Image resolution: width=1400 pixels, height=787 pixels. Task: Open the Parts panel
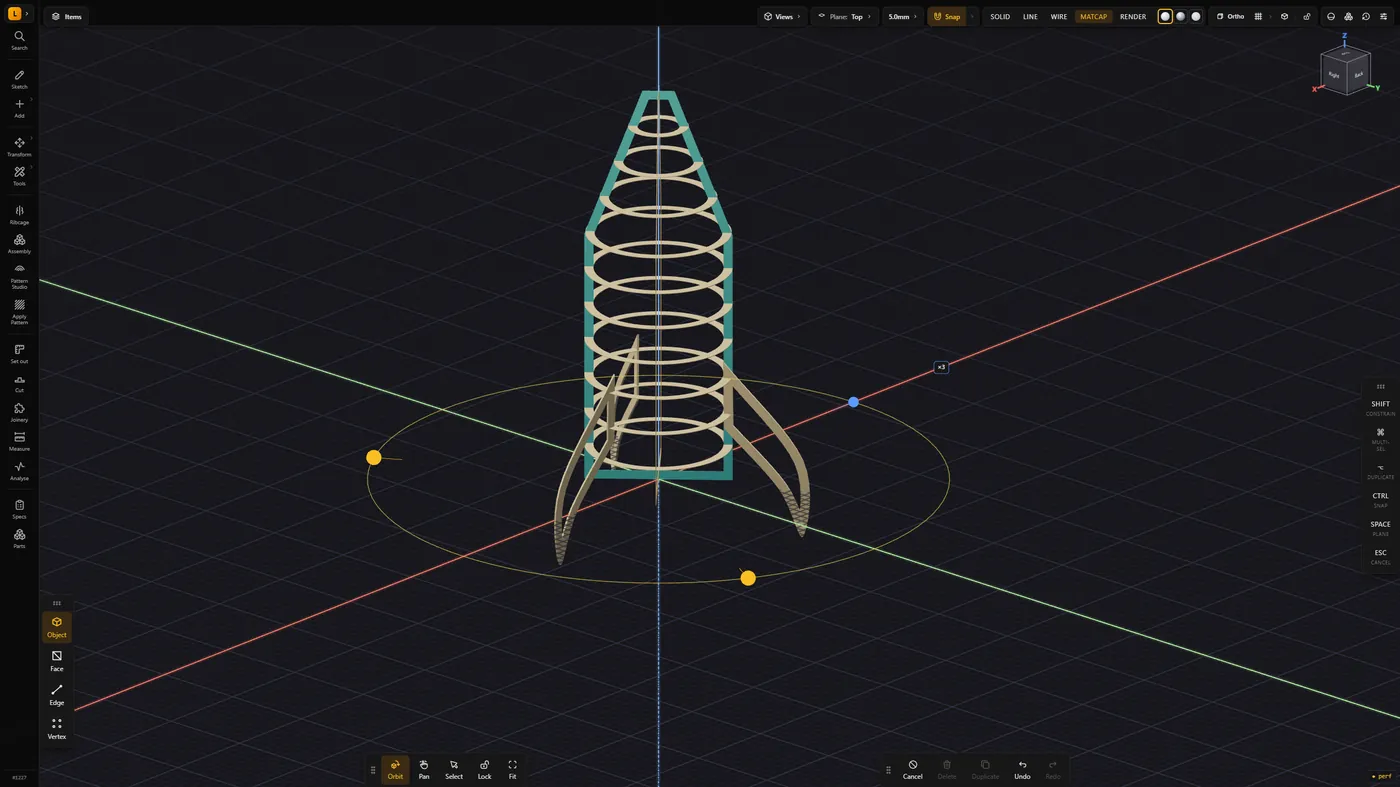tap(19, 538)
